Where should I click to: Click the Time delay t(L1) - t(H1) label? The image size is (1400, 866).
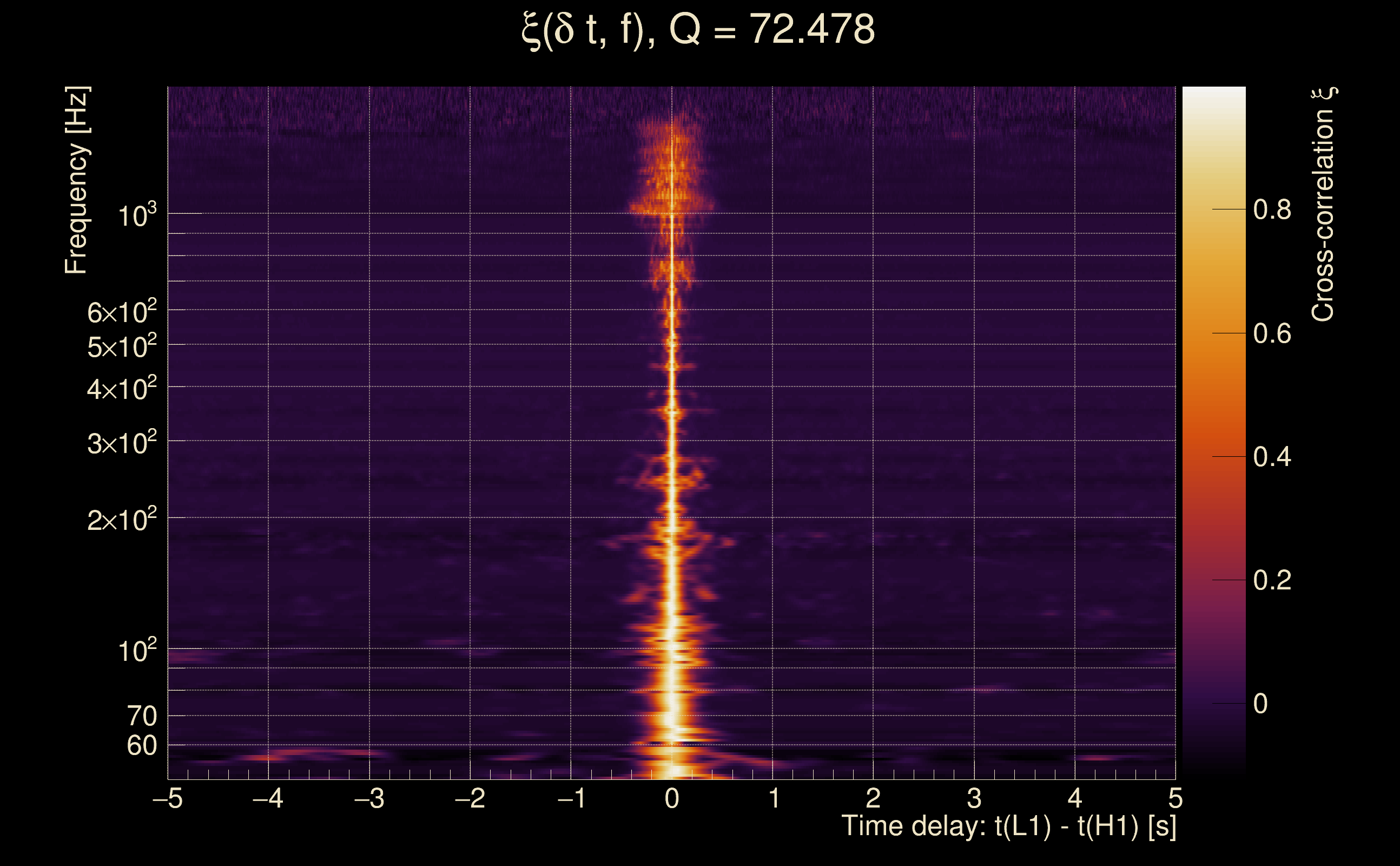(x=1008, y=826)
